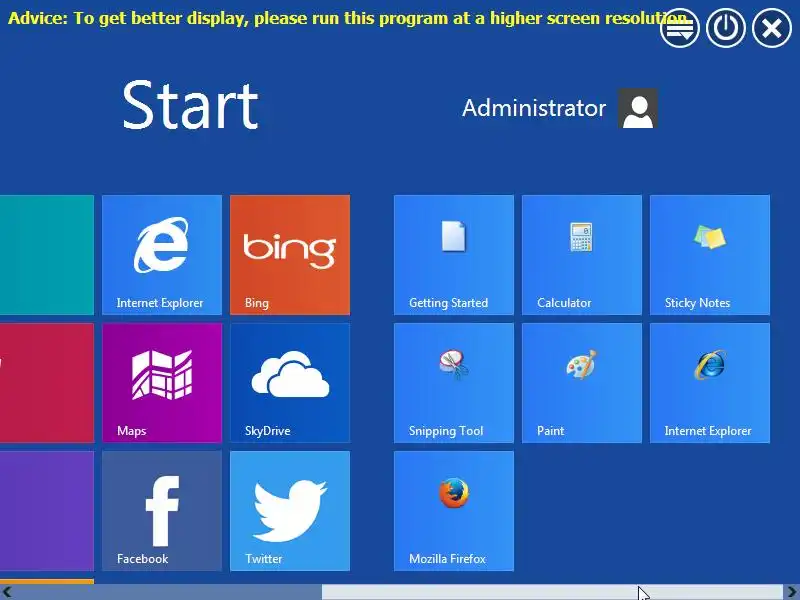The width and height of the screenshot is (800, 600).
Task: Click the scrollbar right arrow
Action: [x=792, y=592]
